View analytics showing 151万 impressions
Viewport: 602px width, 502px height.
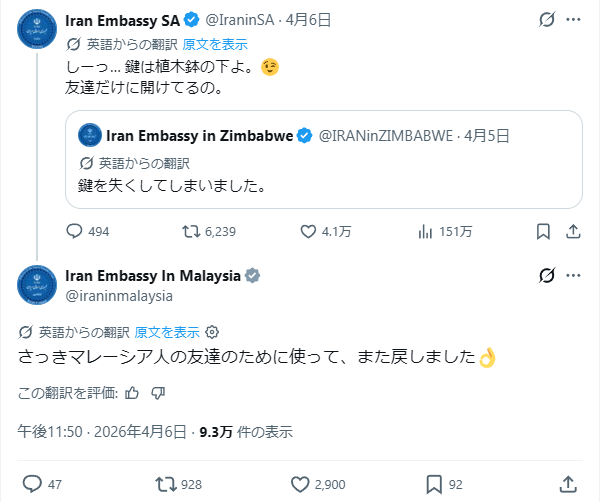[x=424, y=231]
